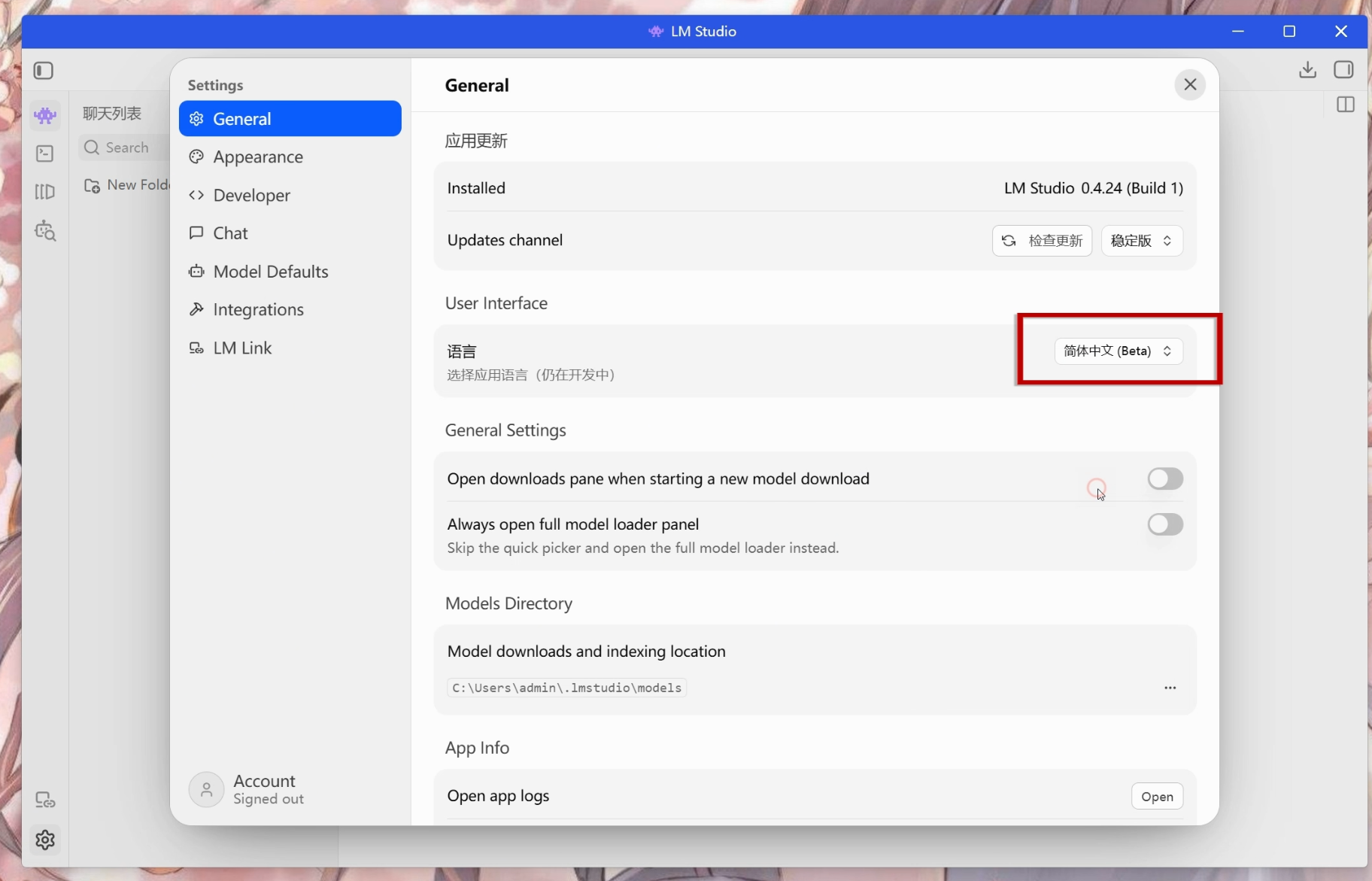Click the LM Studio 0.4.24 (Build 1) version text
The image size is (1372, 881).
point(1094,188)
